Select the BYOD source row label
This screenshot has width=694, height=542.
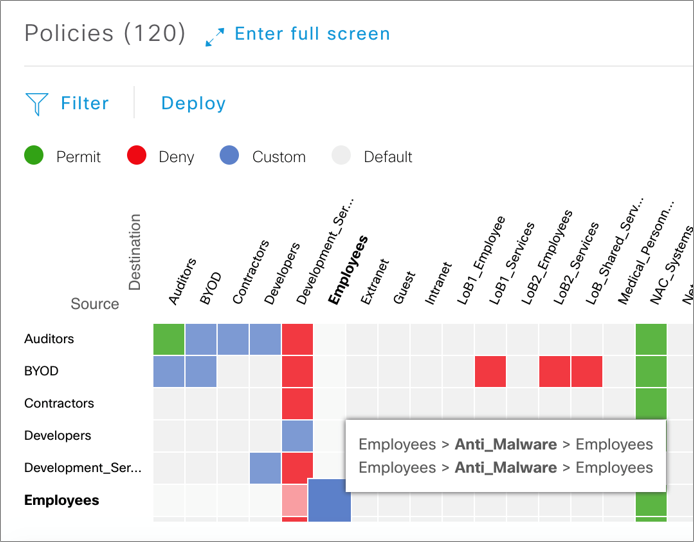coord(42,371)
